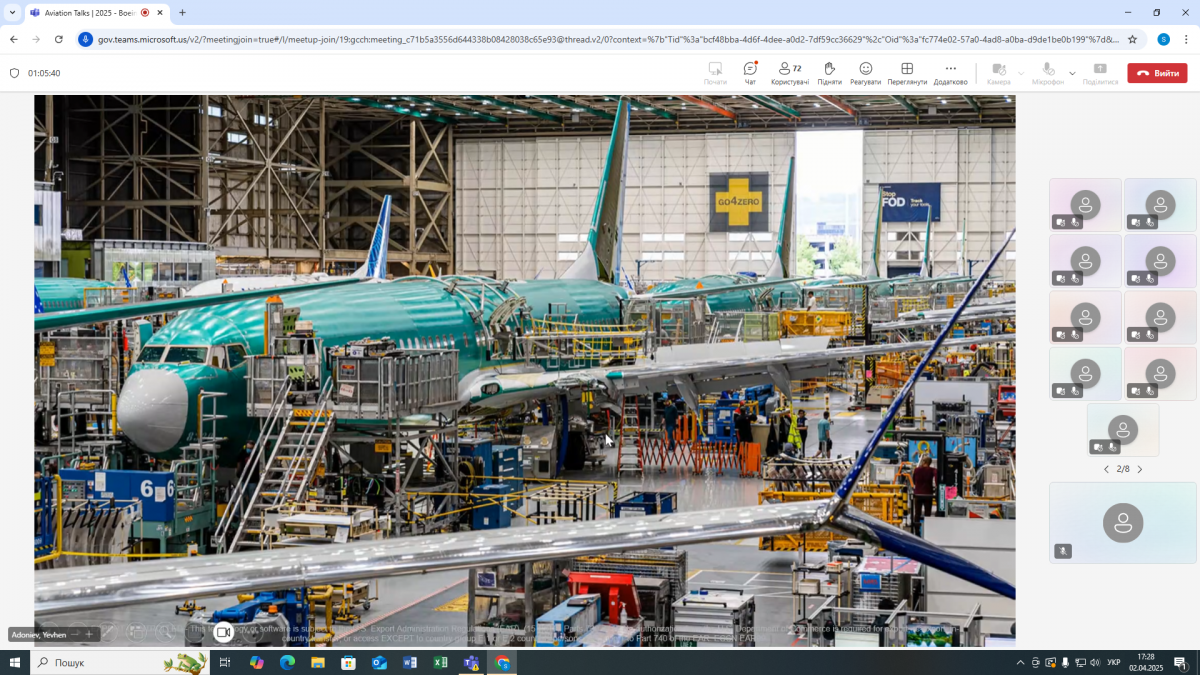Click the Поділитися share button
1200x675 pixels.
point(1100,72)
